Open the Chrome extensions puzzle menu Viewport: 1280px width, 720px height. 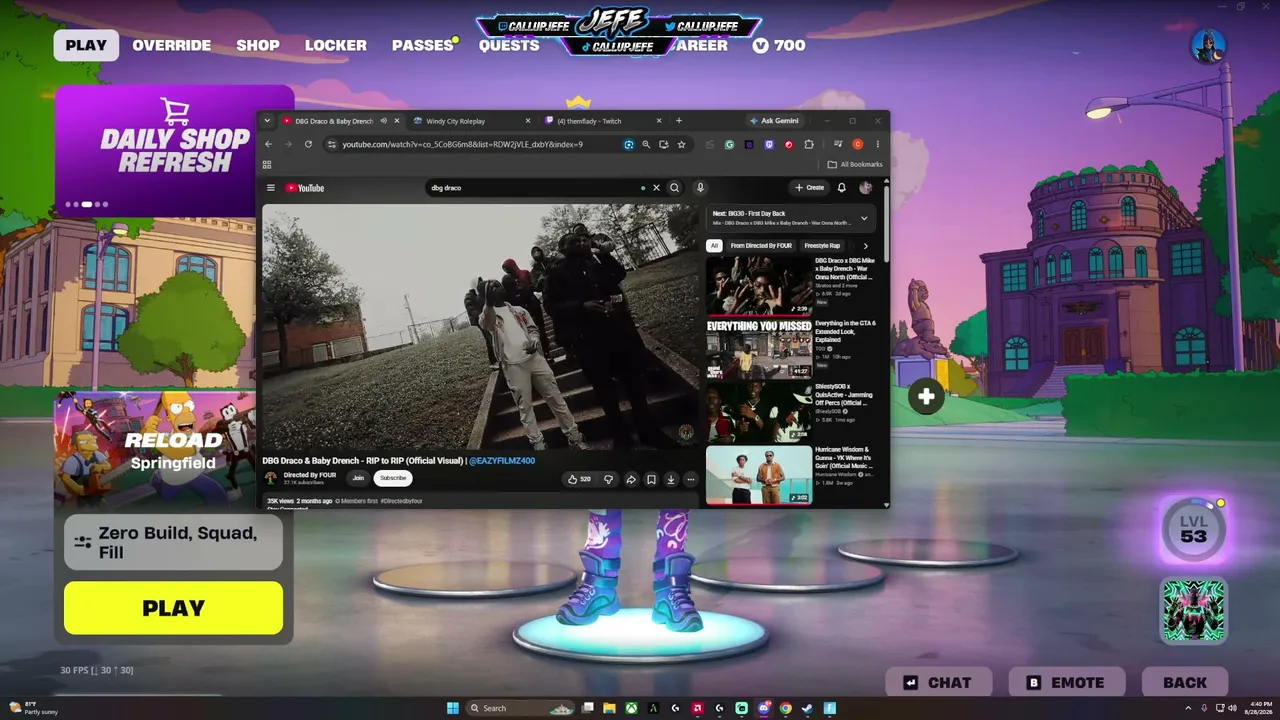point(808,144)
